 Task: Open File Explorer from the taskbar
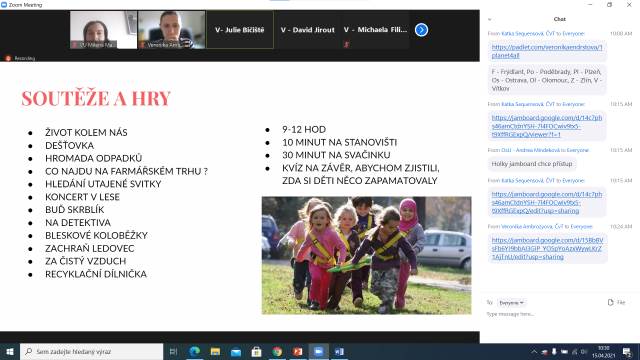click(215, 351)
